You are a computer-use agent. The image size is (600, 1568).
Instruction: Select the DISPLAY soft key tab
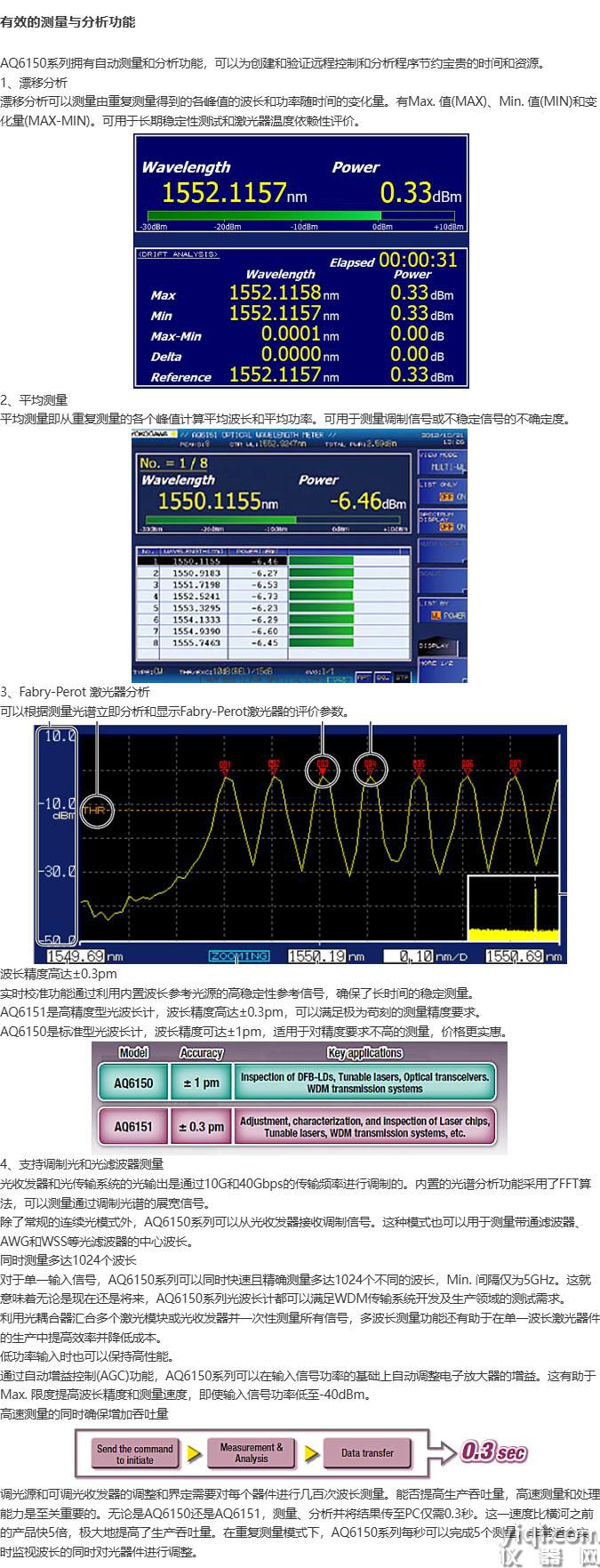click(x=437, y=646)
